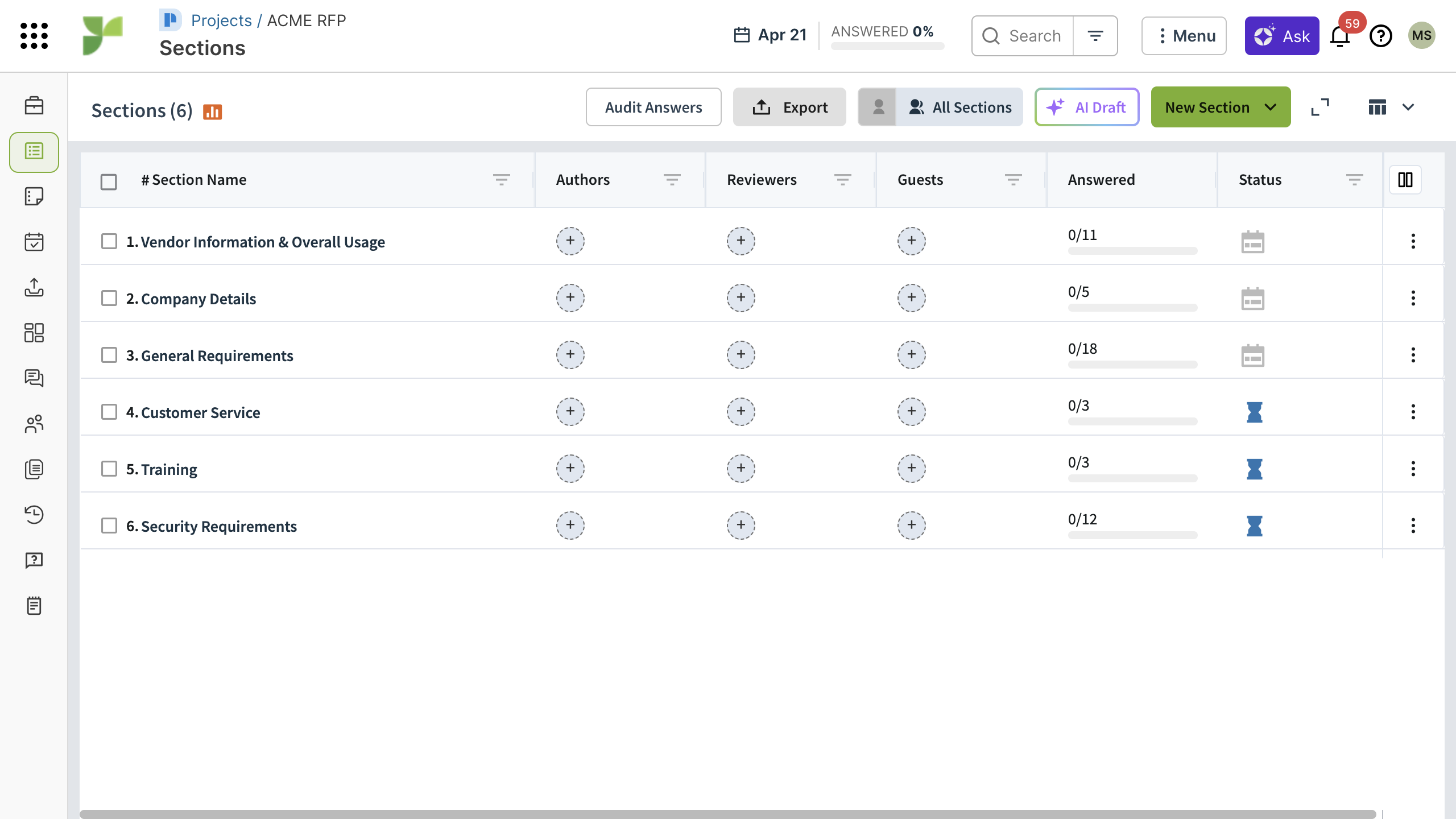Open the orange sections chart icon
Screen dimensions: 1456x819
coord(213,111)
